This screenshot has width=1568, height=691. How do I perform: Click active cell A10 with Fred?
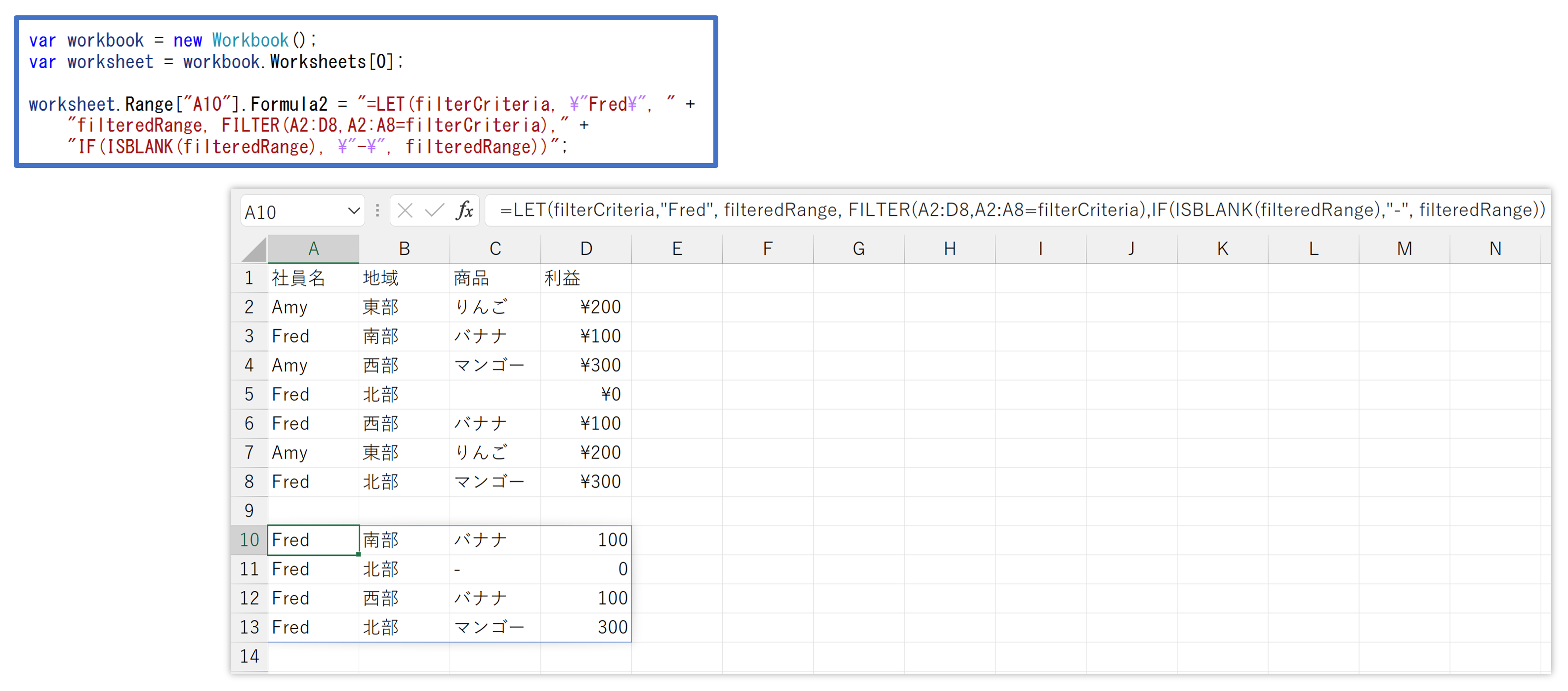point(313,540)
